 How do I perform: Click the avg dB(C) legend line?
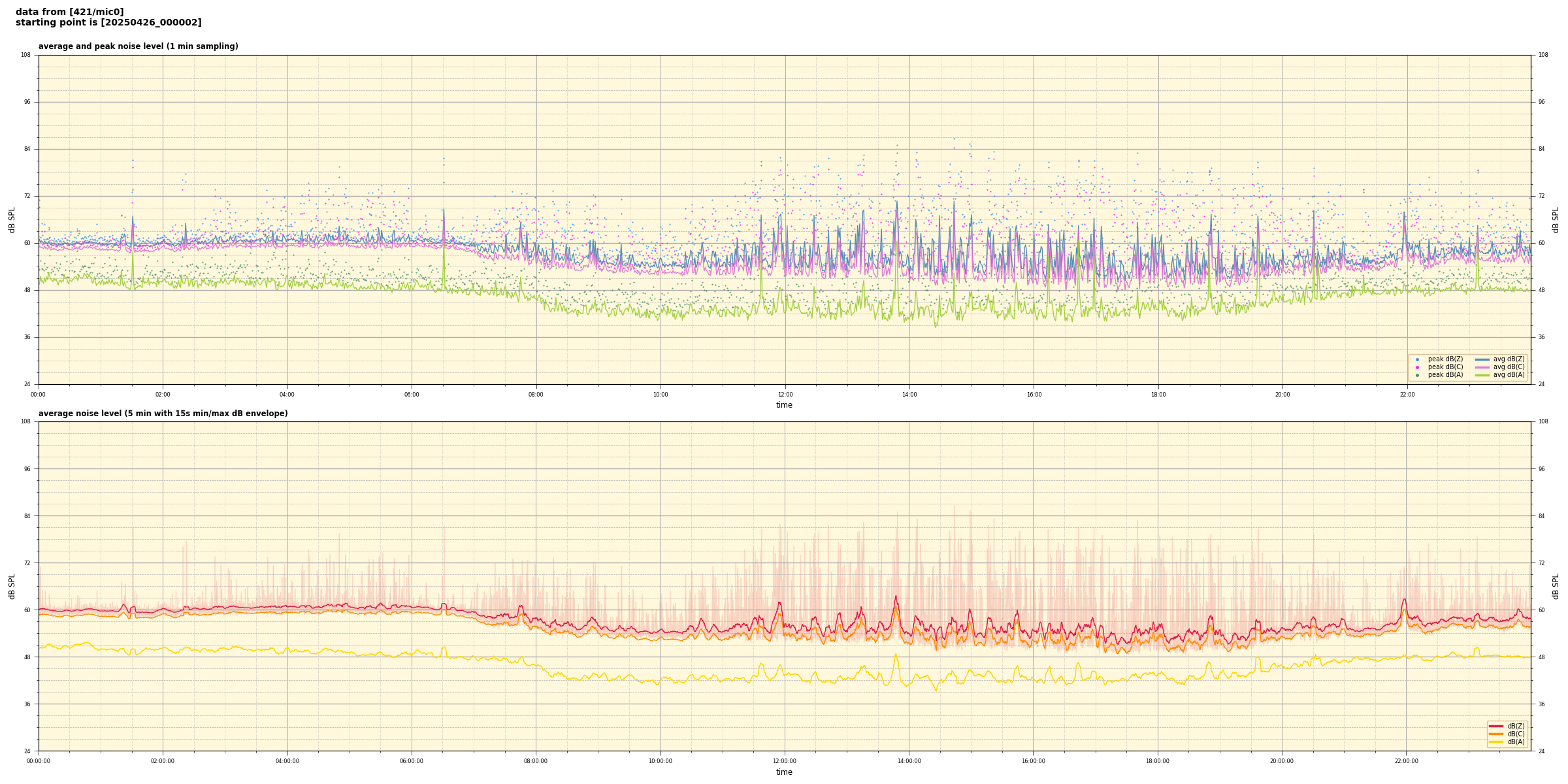click(x=1482, y=367)
